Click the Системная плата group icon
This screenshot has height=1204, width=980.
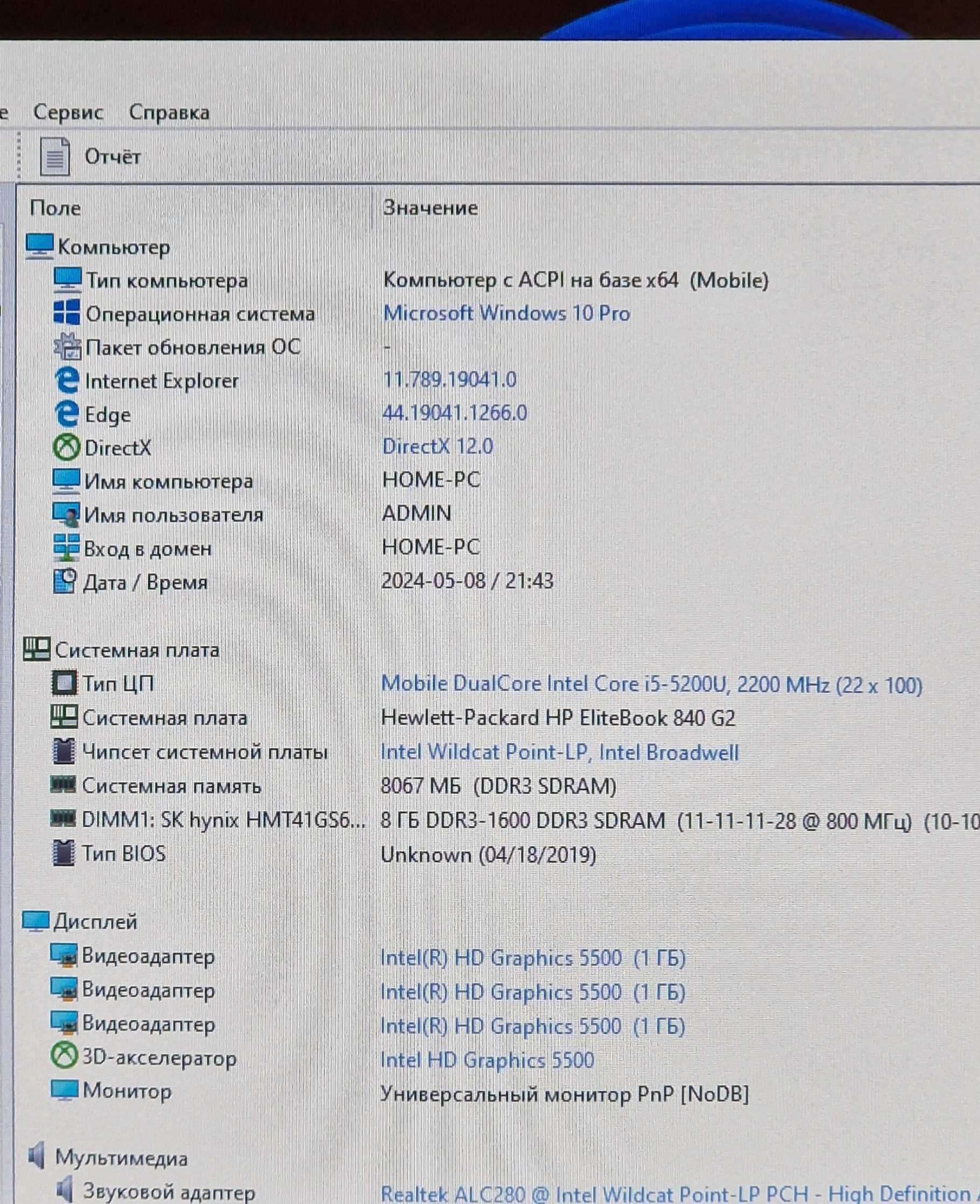point(37,649)
